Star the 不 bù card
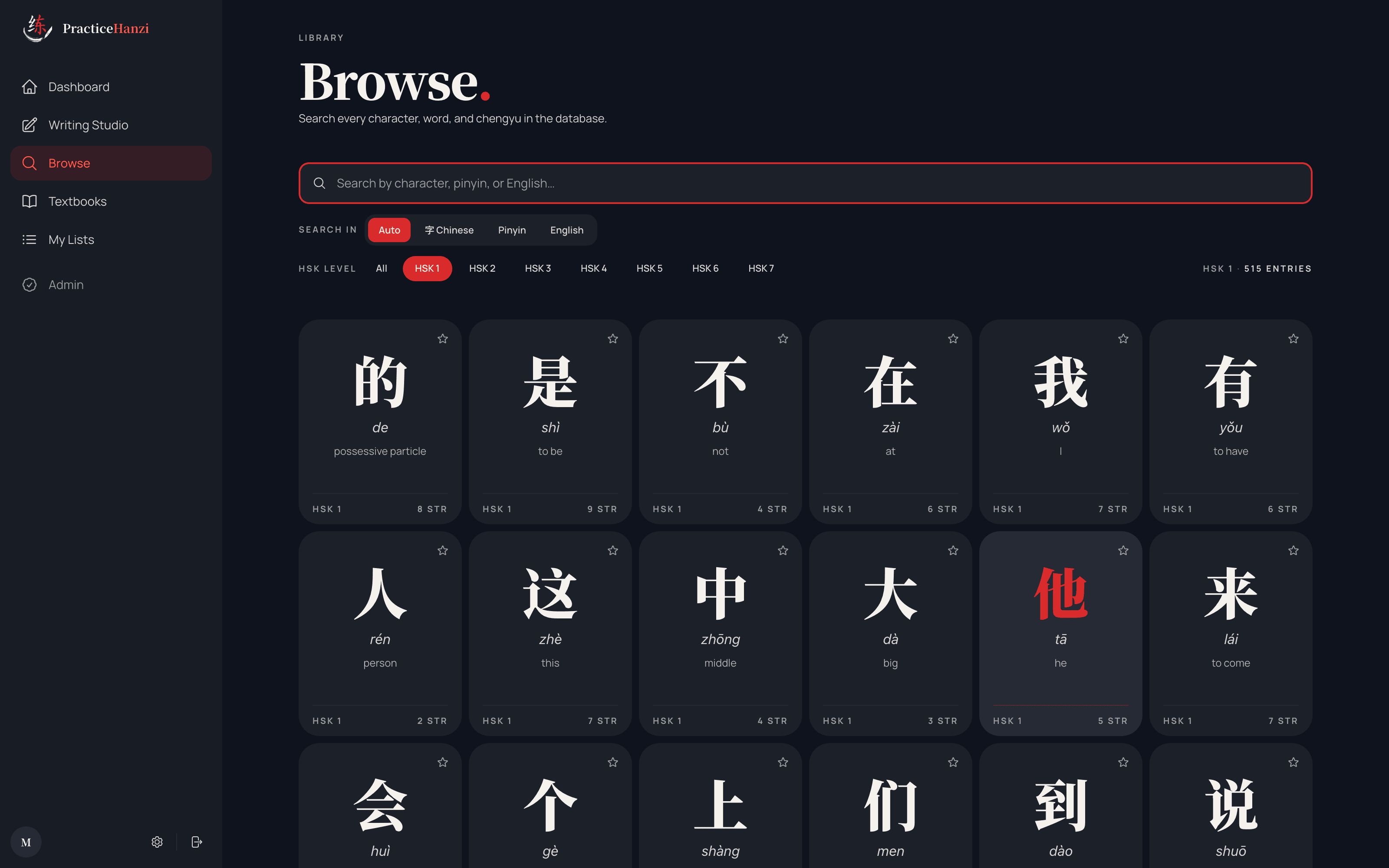 click(x=783, y=339)
